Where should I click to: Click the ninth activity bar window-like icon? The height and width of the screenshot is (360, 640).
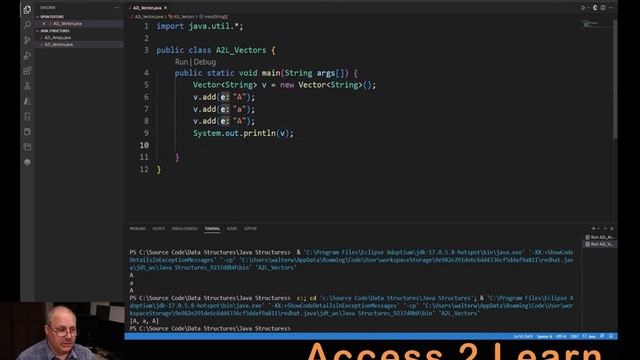tap(27, 132)
